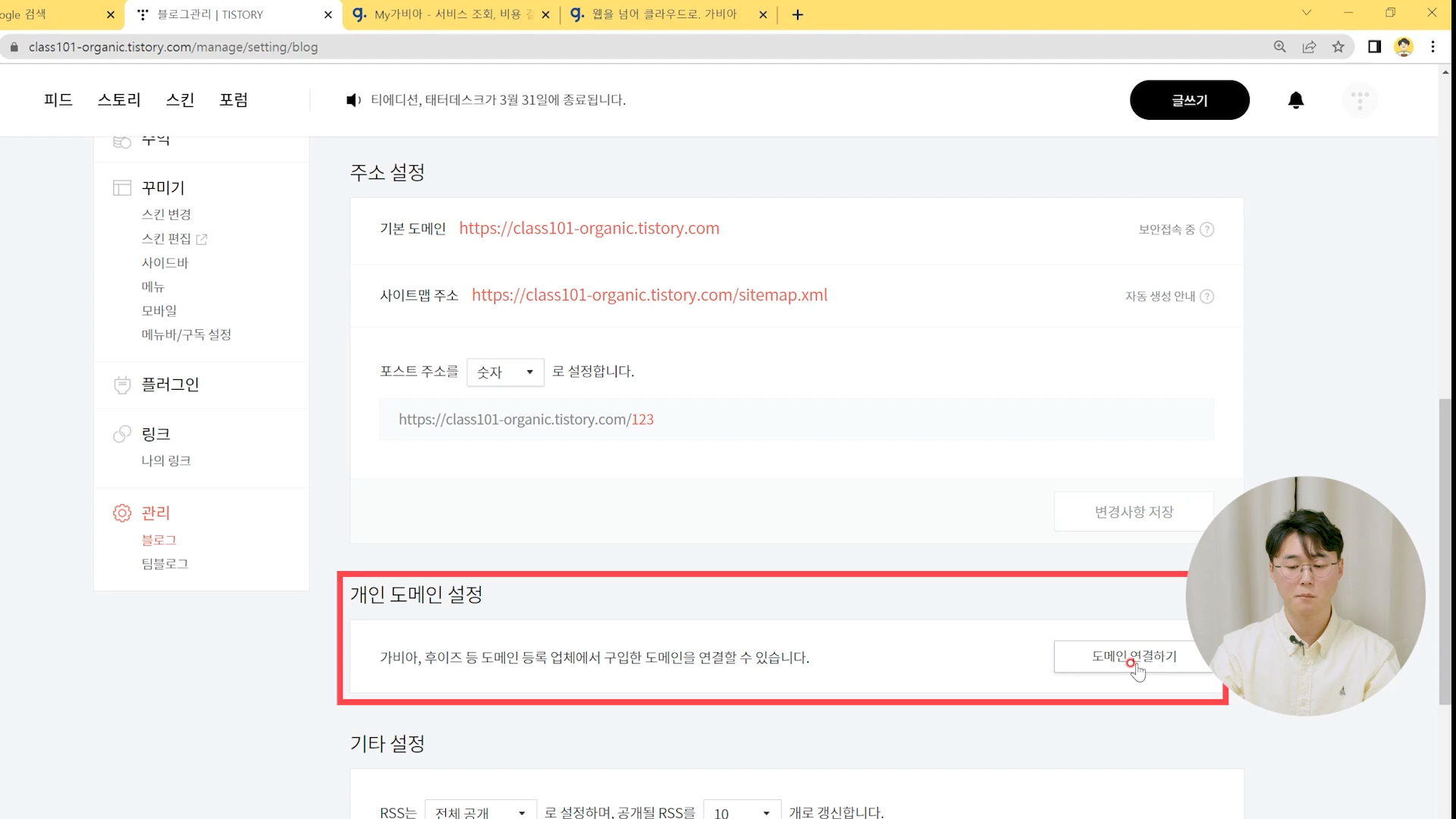The height and width of the screenshot is (819, 1456).
Task: Click the browser zoom magnifier icon
Action: 1280,47
